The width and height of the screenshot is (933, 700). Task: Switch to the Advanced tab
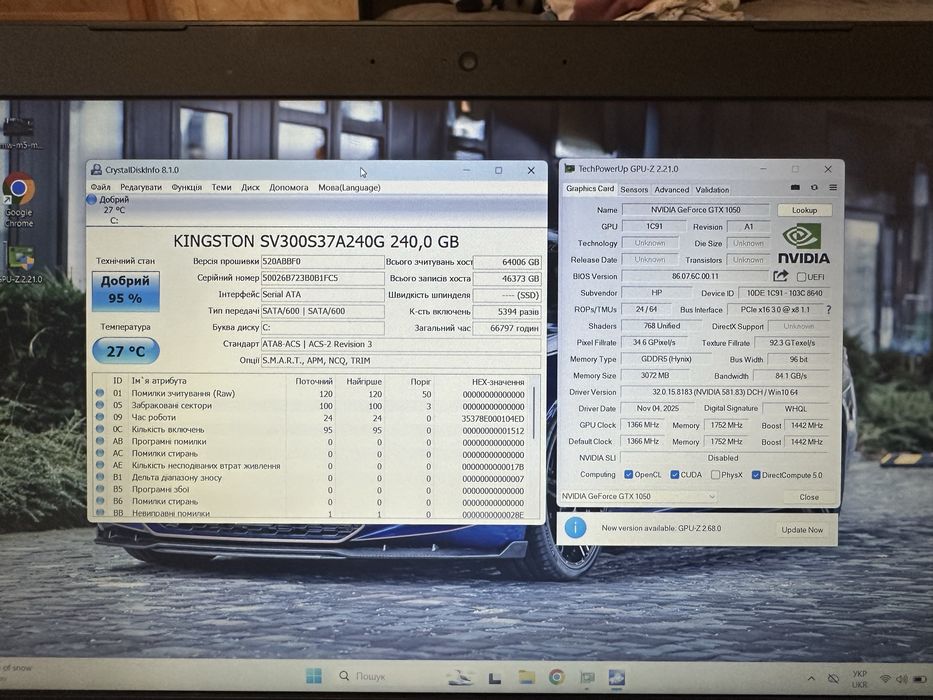671,189
